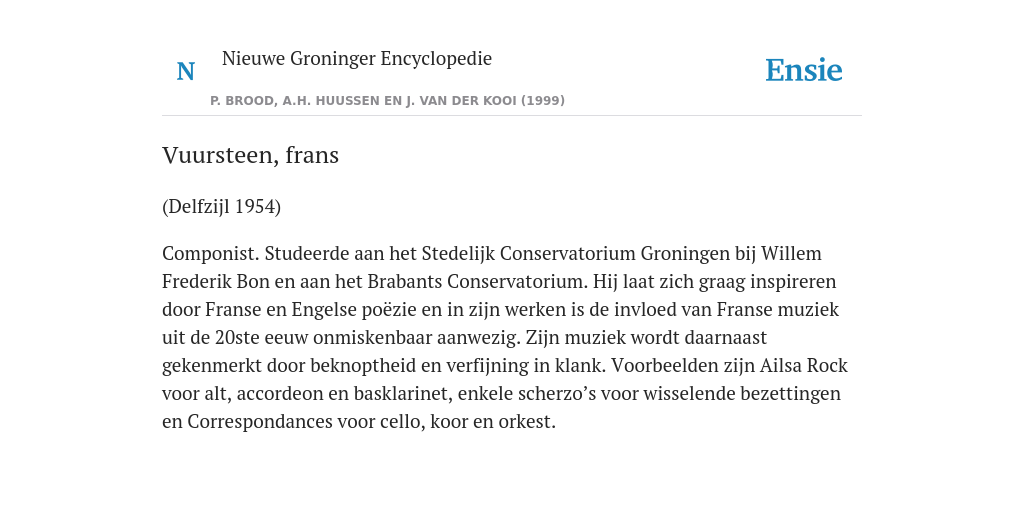1024x512 pixels.
Task: Open the Ensie logo link
Action: click(x=804, y=70)
